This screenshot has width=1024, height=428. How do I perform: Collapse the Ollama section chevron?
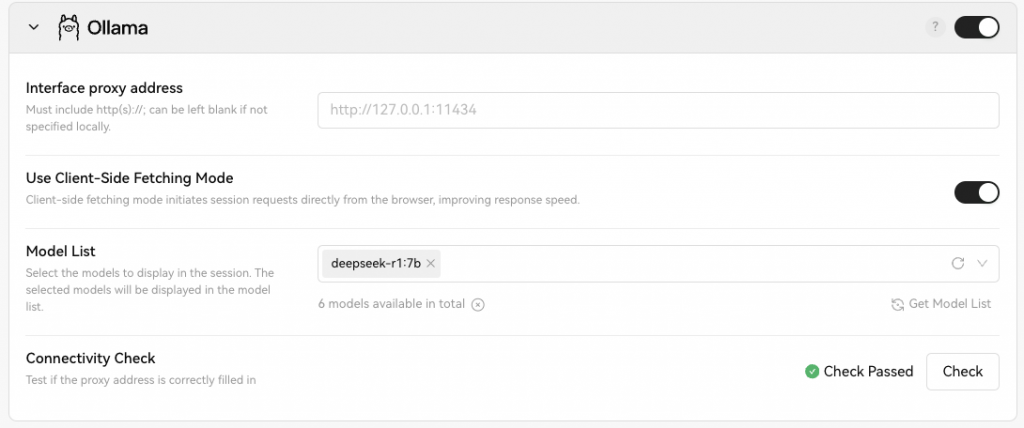pyautogui.click(x=34, y=28)
